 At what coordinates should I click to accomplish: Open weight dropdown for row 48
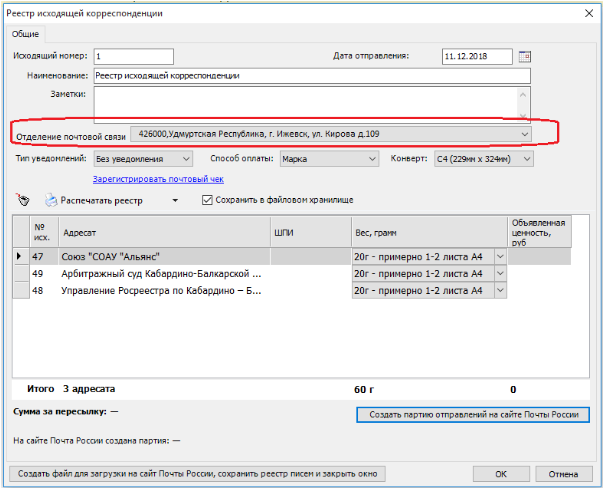(501, 290)
